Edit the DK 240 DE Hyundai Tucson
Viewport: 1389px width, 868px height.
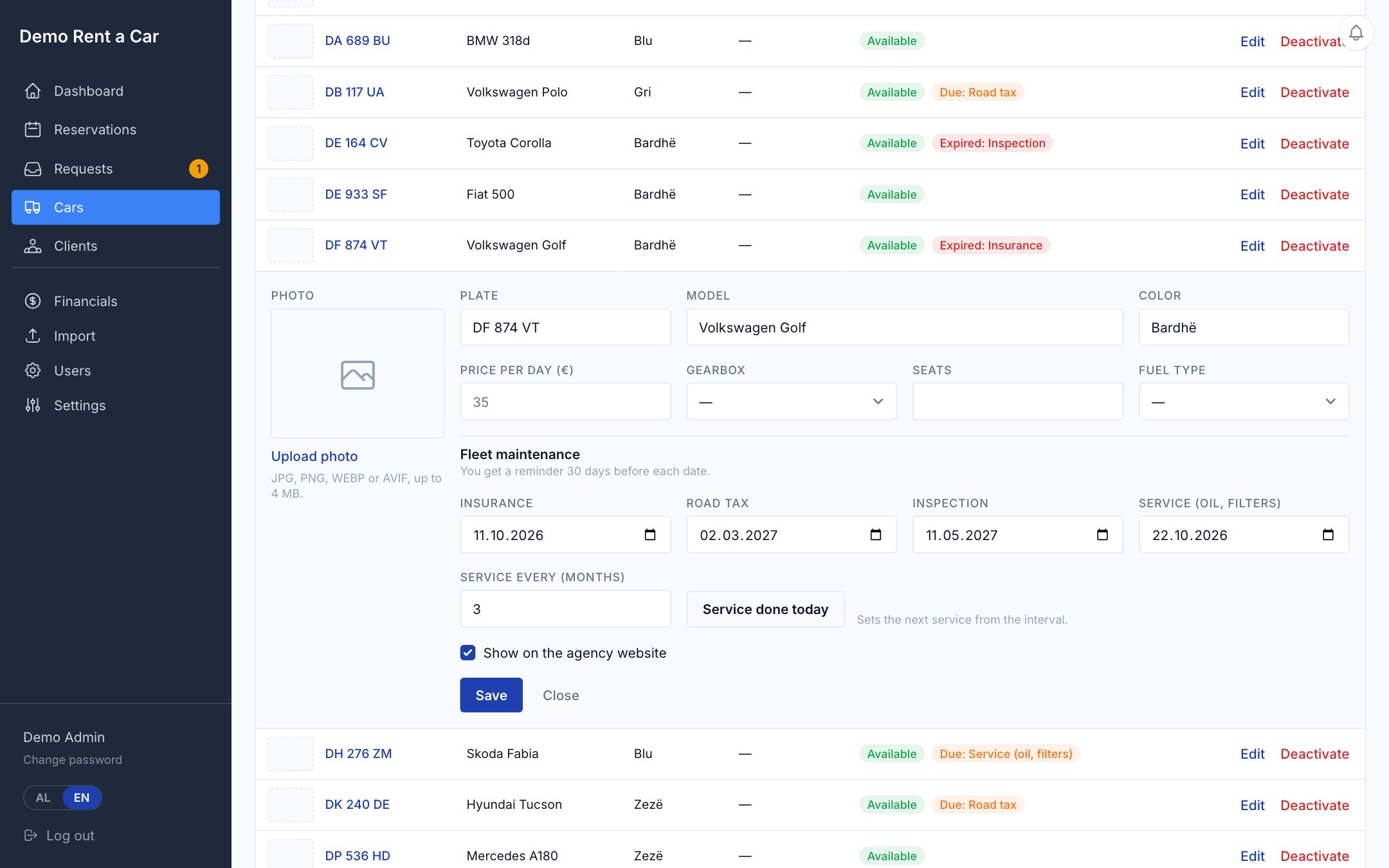point(1252,805)
